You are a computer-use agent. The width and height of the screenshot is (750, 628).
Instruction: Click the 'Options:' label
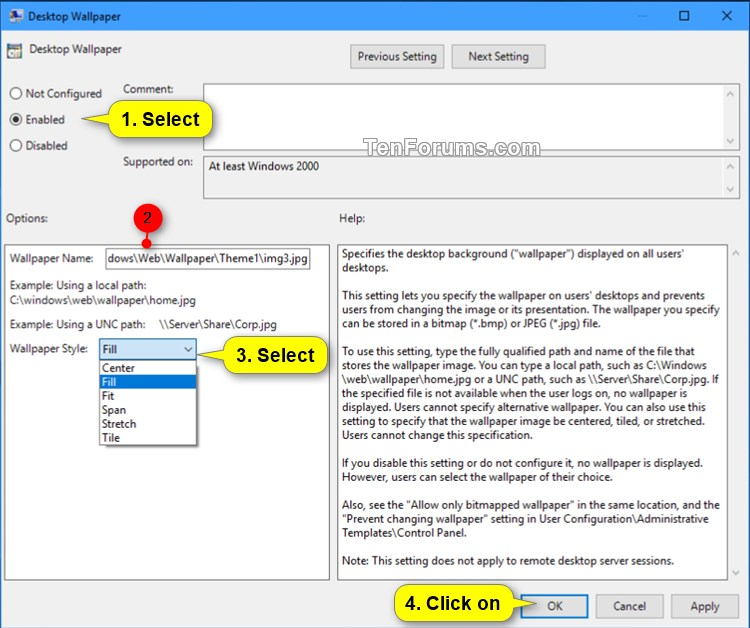[27, 218]
